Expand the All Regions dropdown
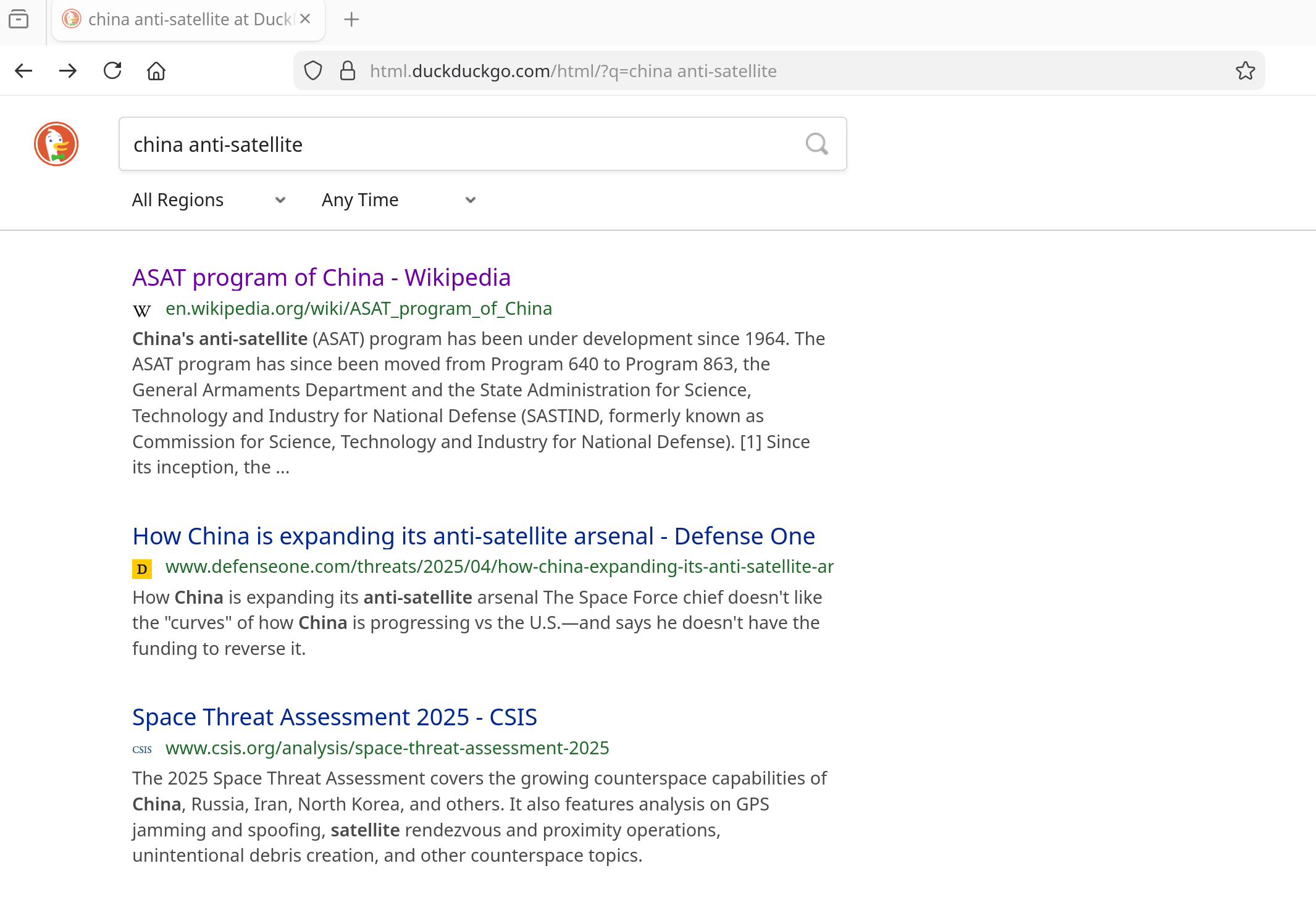This screenshot has height=900, width=1316. (x=209, y=200)
